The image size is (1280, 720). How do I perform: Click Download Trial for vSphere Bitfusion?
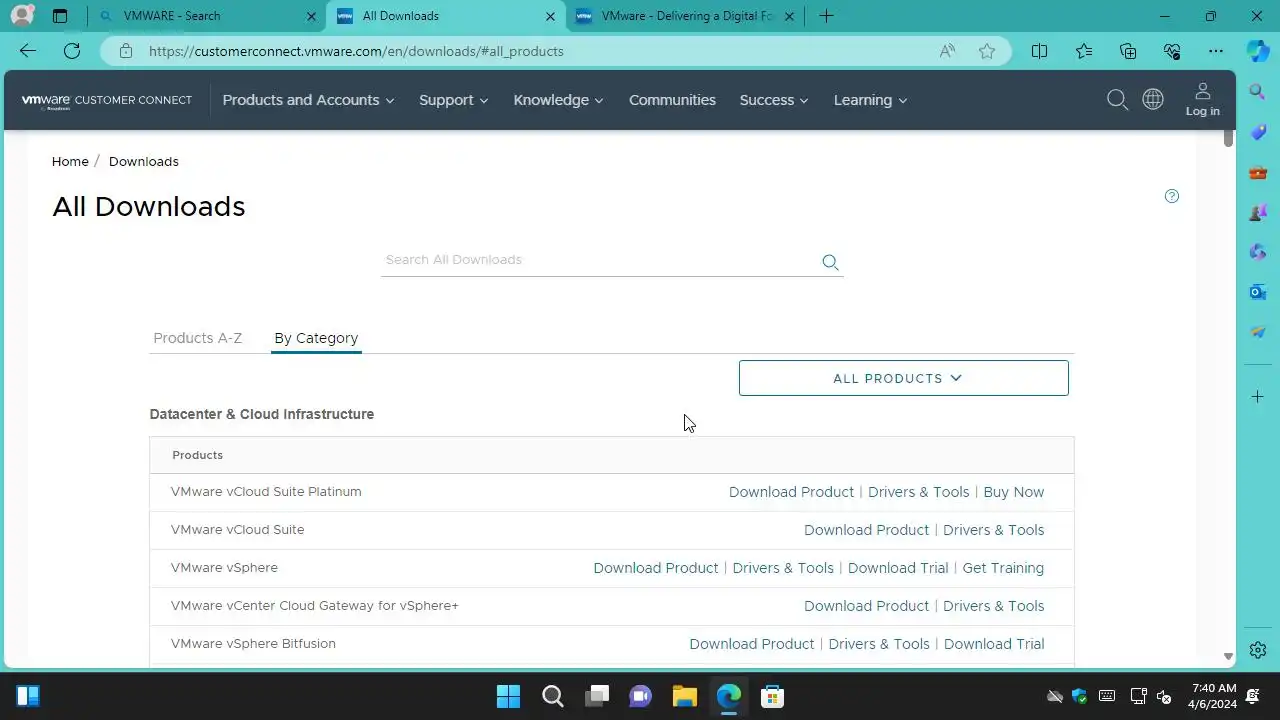994,644
